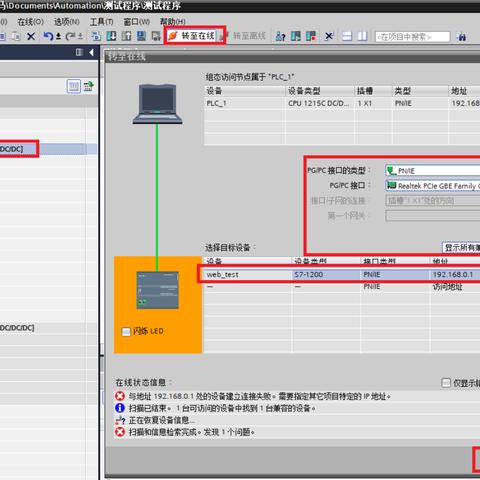The width and height of the screenshot is (480, 480).
Task: Click the start simulation icon
Action: click(x=141, y=36)
